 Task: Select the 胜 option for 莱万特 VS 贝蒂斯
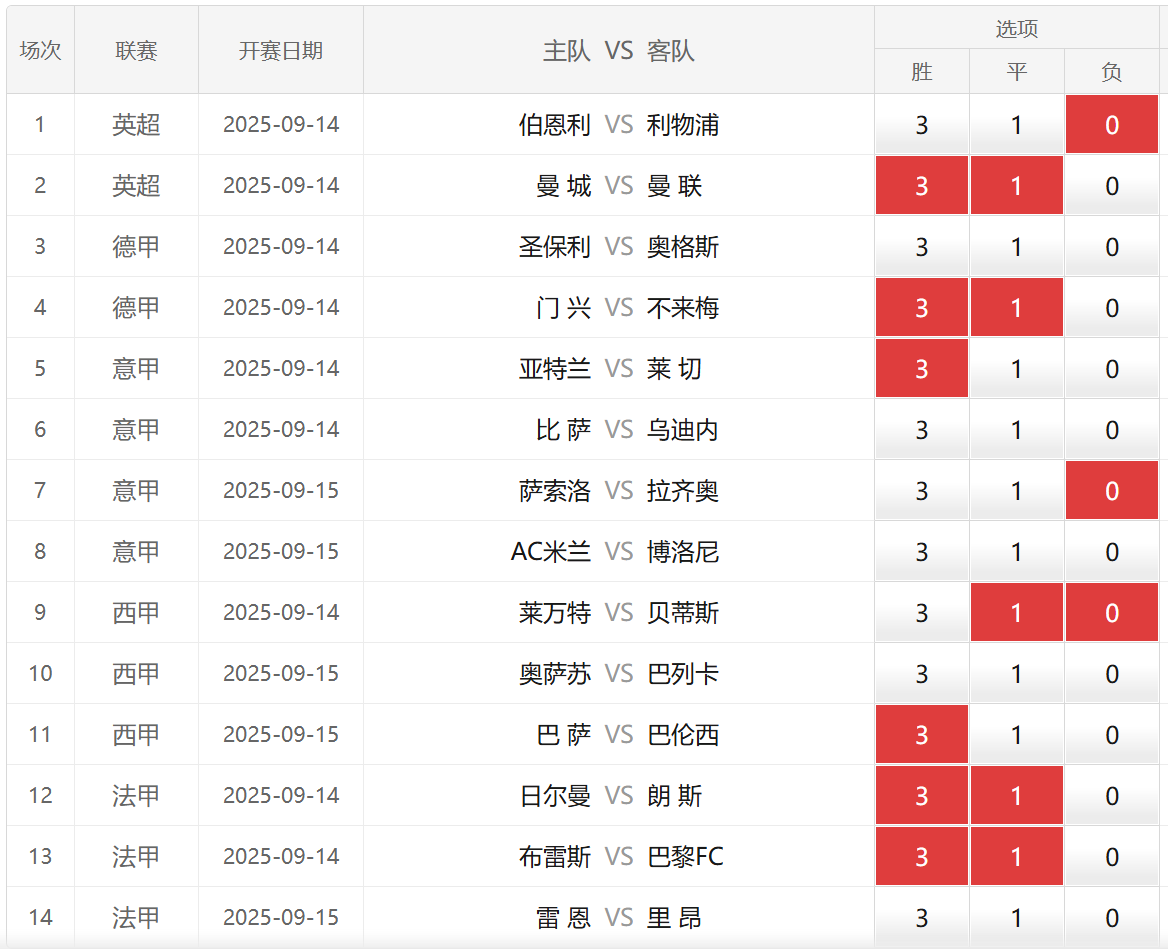921,613
